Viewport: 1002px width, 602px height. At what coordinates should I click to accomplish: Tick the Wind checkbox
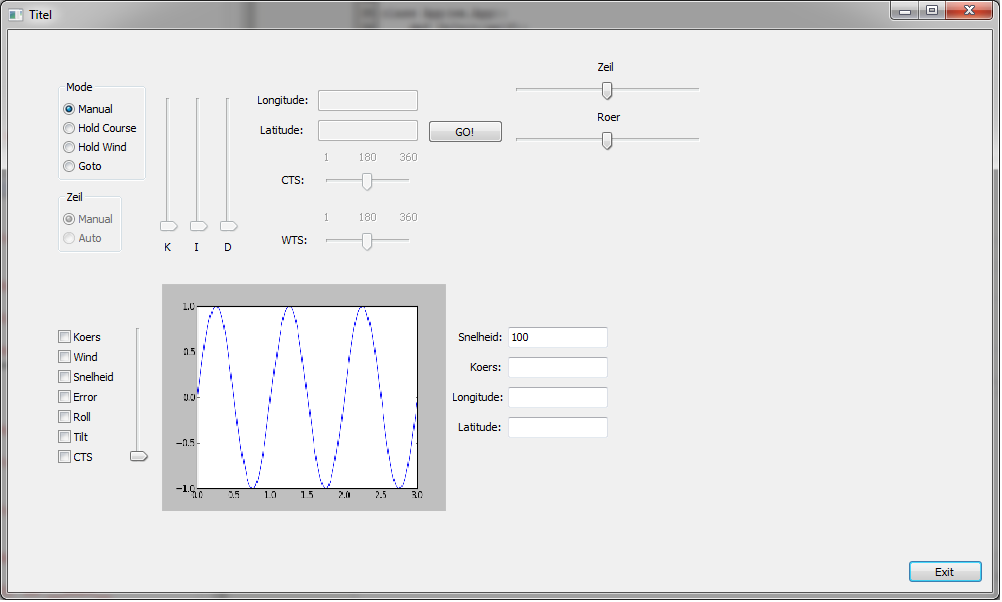coord(65,357)
